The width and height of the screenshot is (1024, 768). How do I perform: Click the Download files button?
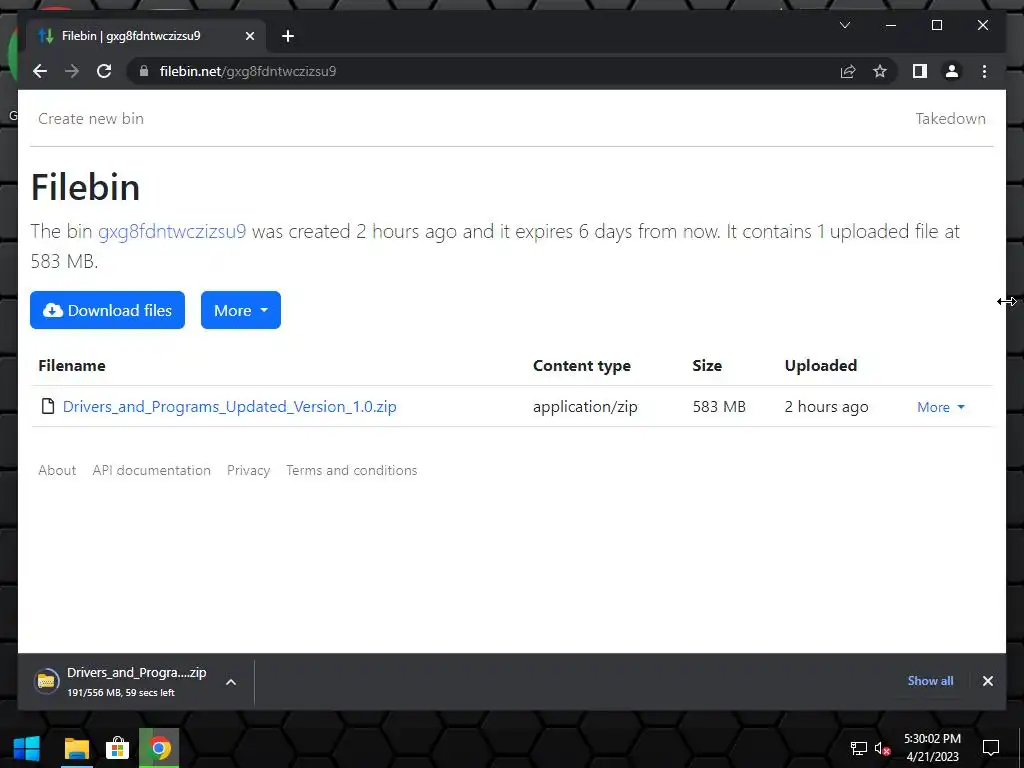click(x=107, y=310)
